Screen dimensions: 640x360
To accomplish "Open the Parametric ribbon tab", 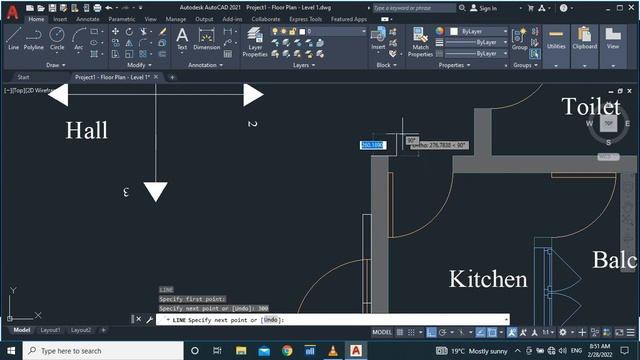I will pyautogui.click(x=122, y=19).
